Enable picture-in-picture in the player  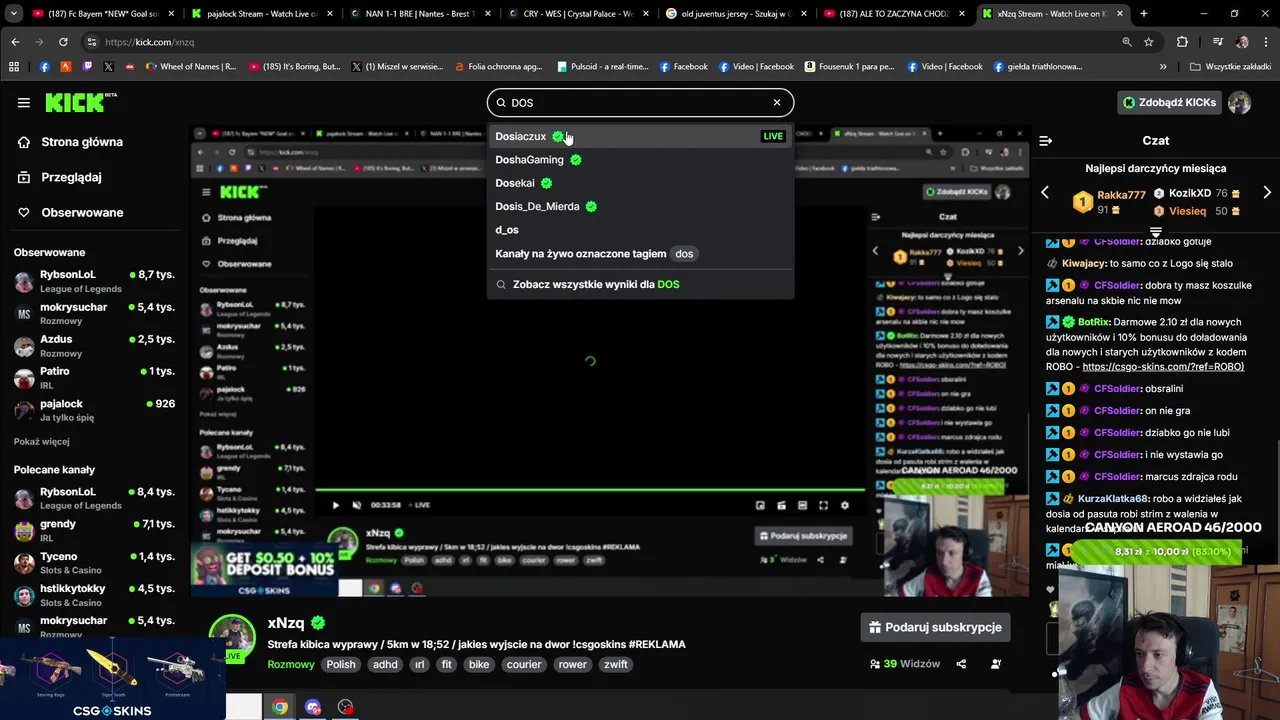click(x=760, y=505)
